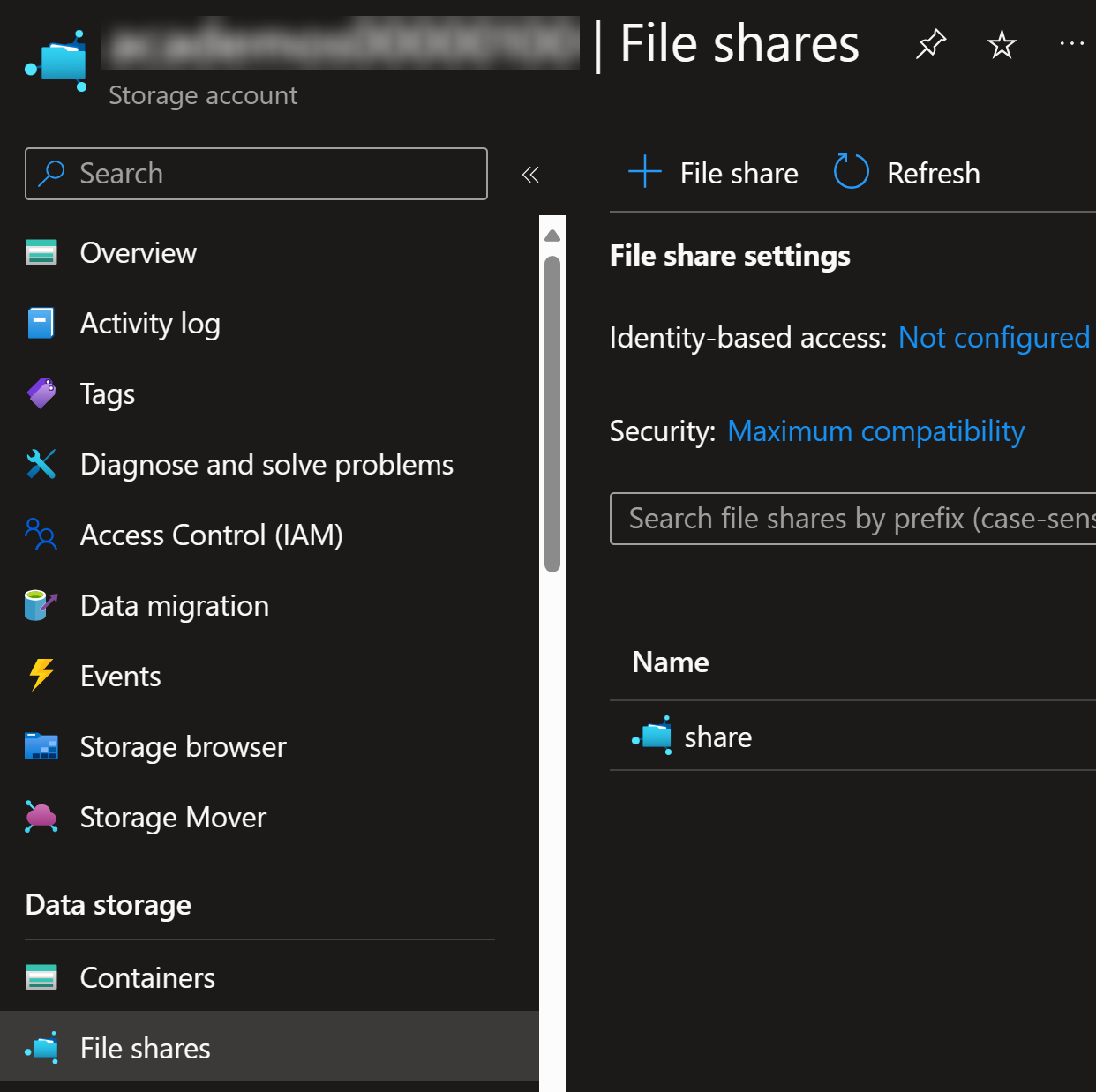
Task: Click the Storage Mover cloud icon
Action: tap(41, 817)
